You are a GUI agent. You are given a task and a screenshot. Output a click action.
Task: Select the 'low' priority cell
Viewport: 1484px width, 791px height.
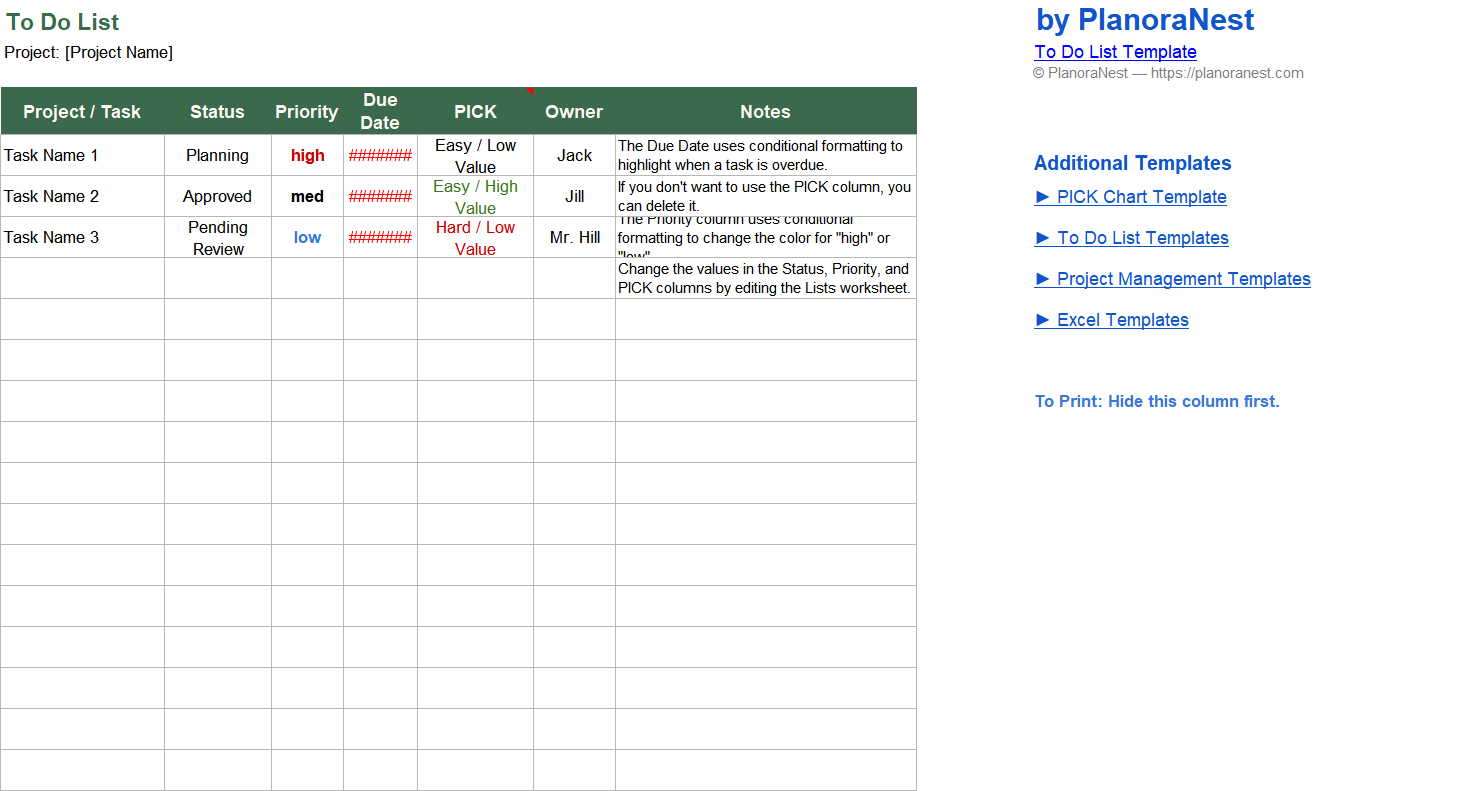(x=307, y=237)
